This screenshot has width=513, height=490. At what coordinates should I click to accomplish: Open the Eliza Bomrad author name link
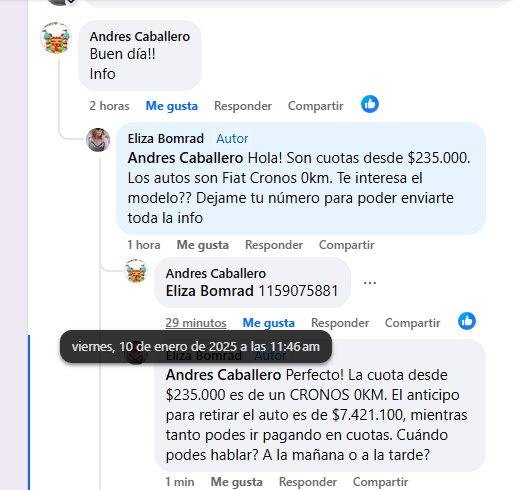[x=166, y=139]
